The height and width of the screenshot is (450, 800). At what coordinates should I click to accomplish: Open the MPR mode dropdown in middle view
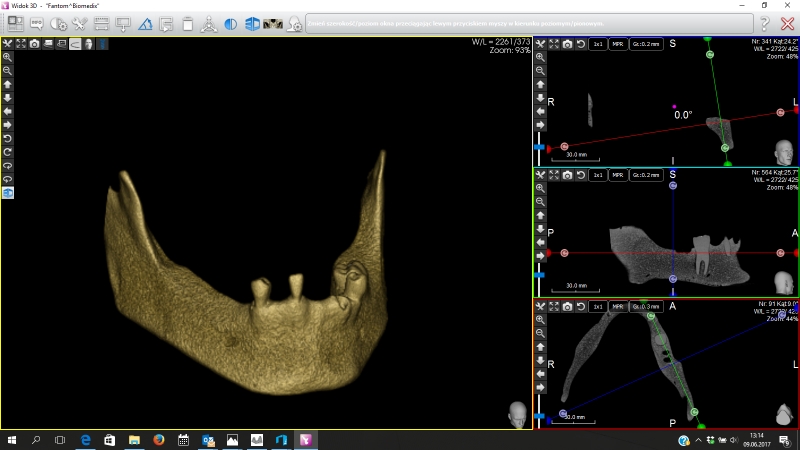coord(618,175)
